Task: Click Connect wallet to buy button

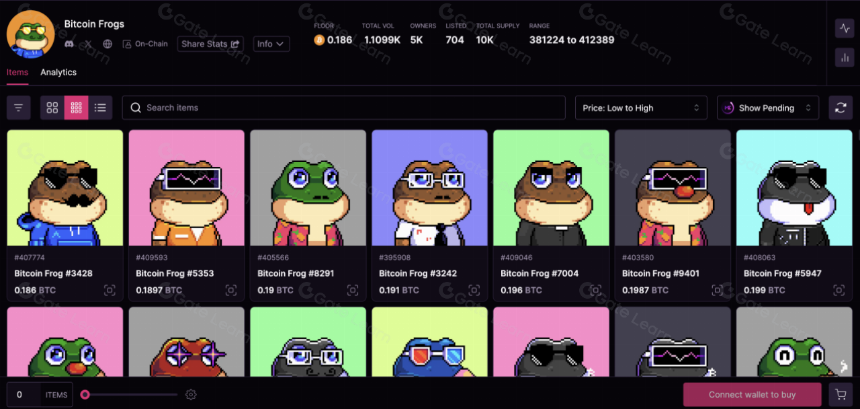Action: point(752,395)
